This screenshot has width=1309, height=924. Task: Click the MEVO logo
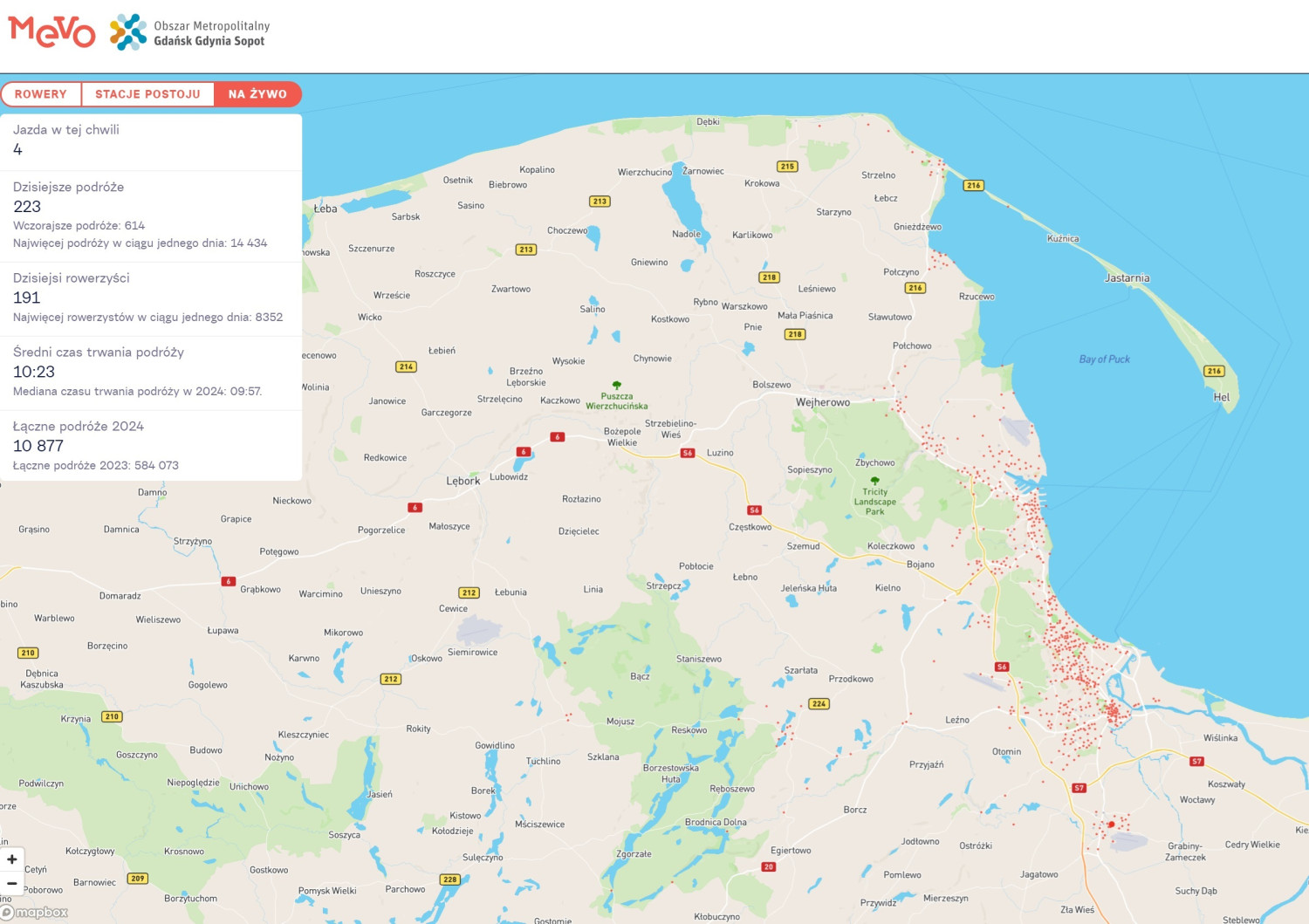(51, 32)
